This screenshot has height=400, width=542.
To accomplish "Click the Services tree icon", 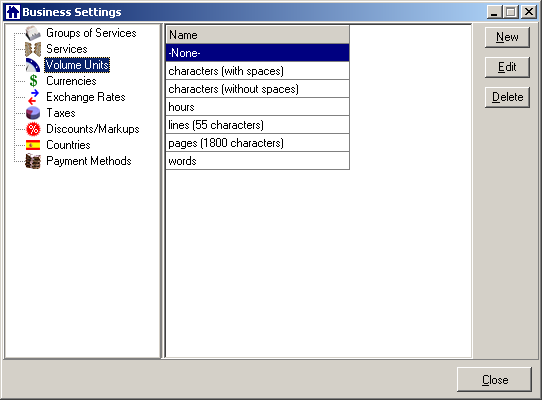I will pyautogui.click(x=33, y=49).
